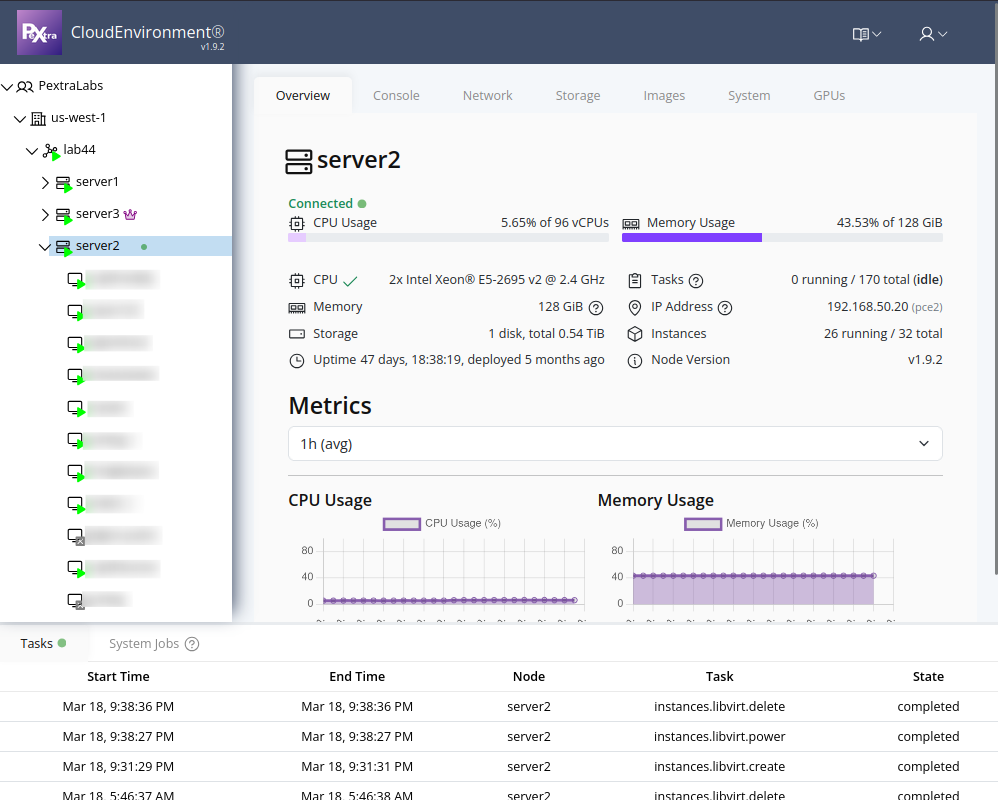Switch to the Overview tab
Screen dimensions: 998x800
[303, 95]
